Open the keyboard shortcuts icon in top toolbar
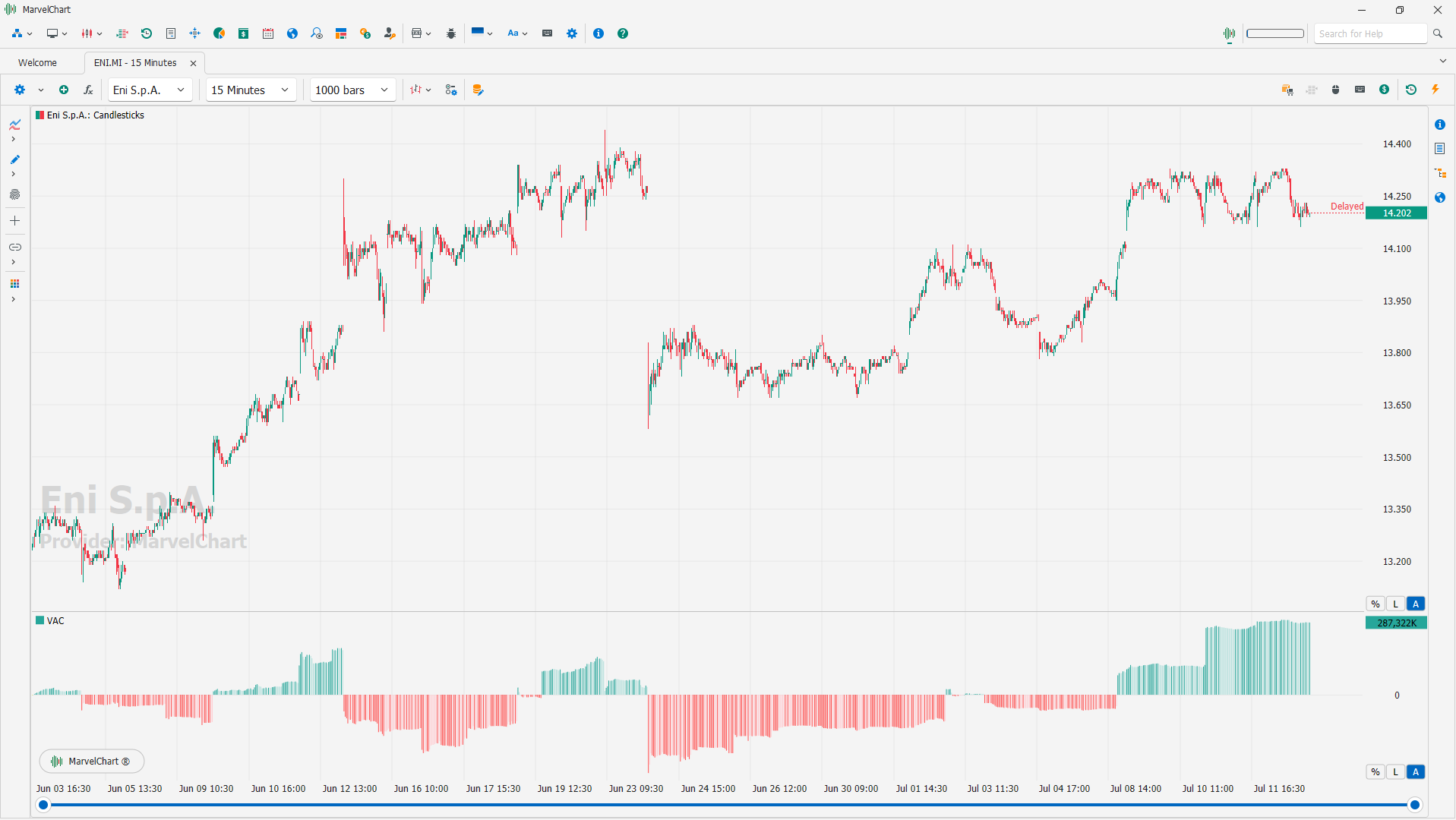This screenshot has width=1456, height=820. [x=547, y=33]
